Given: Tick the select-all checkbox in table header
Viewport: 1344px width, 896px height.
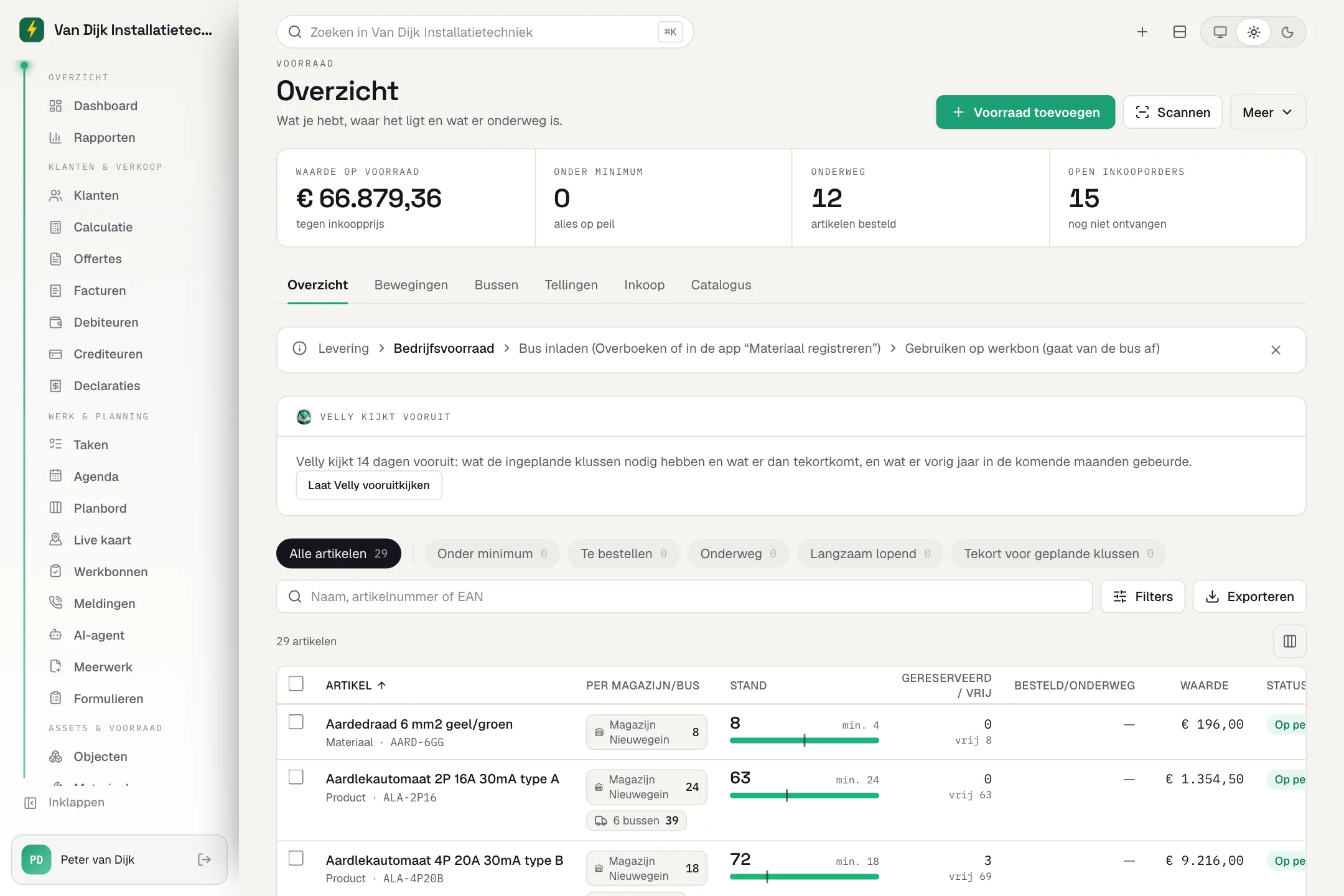Looking at the screenshot, I should [296, 684].
